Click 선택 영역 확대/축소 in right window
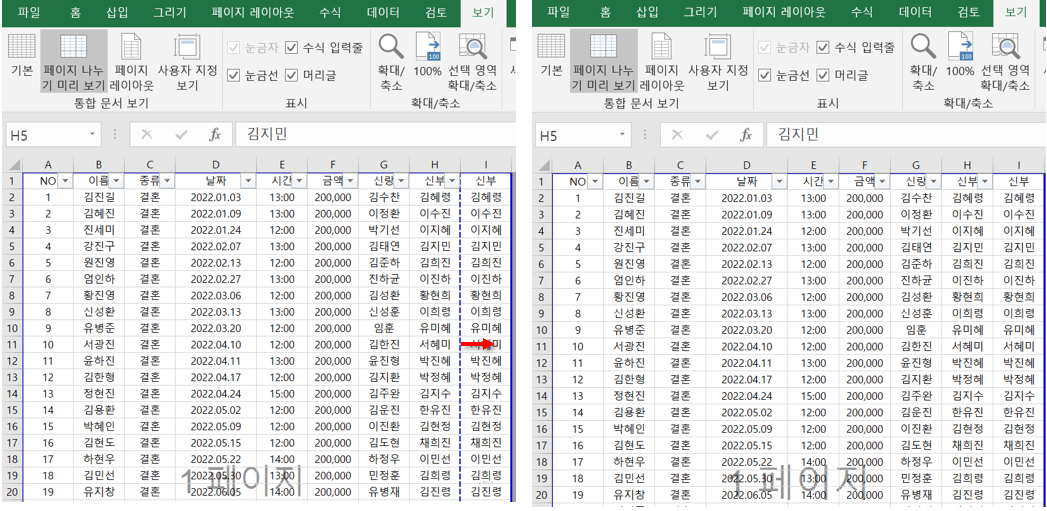The height and width of the screenshot is (511, 1047). click(1005, 61)
